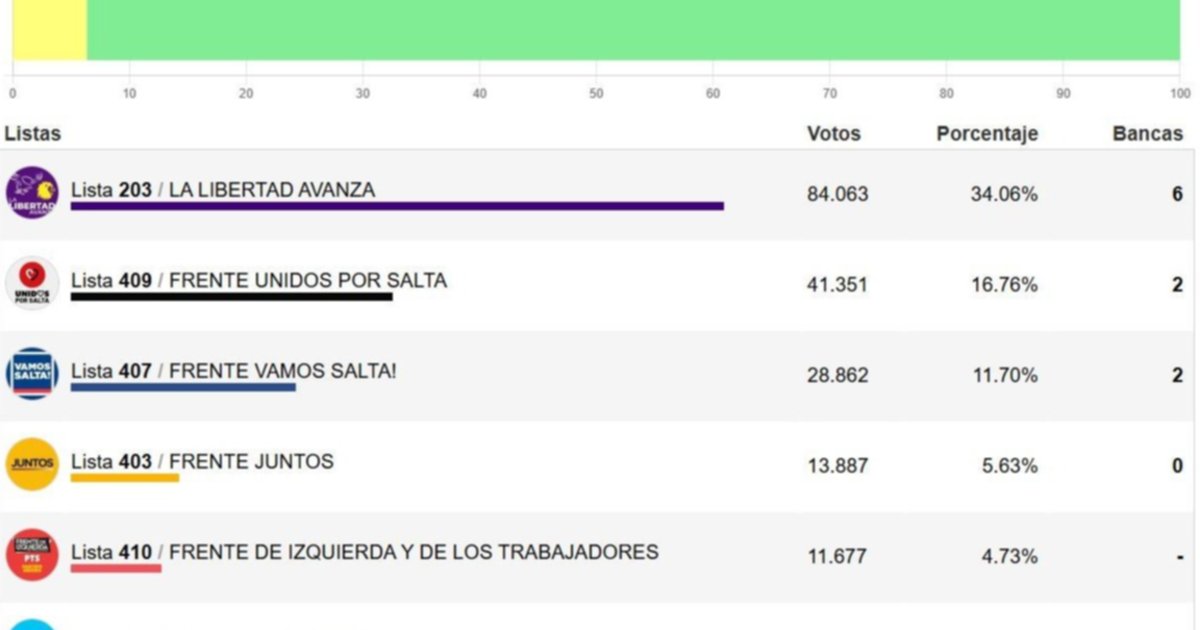Screen dimensions: 1200x630
Task: Click the red Frente de Izquierda logo
Action: tap(32, 555)
